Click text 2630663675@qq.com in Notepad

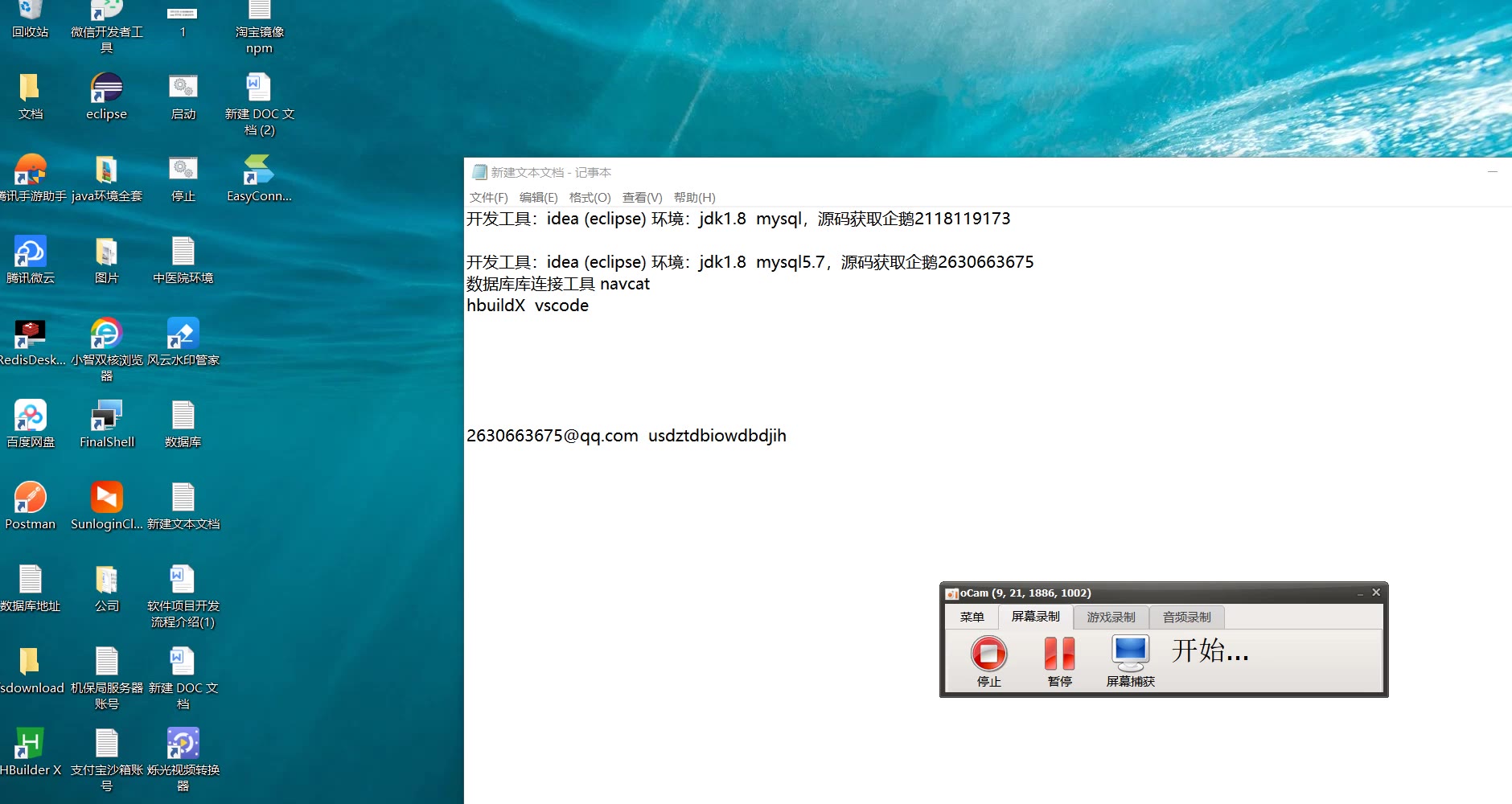(x=552, y=436)
